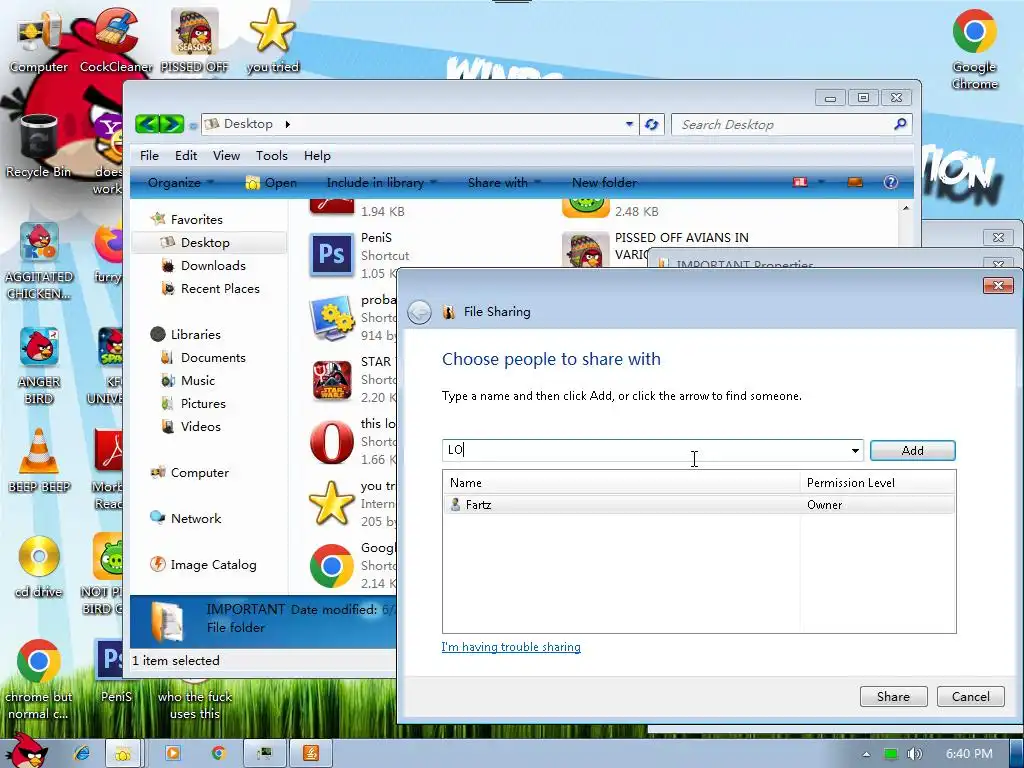Toggle the preview pane icon in the toolbar
The height and width of the screenshot is (768, 1024).
point(855,182)
